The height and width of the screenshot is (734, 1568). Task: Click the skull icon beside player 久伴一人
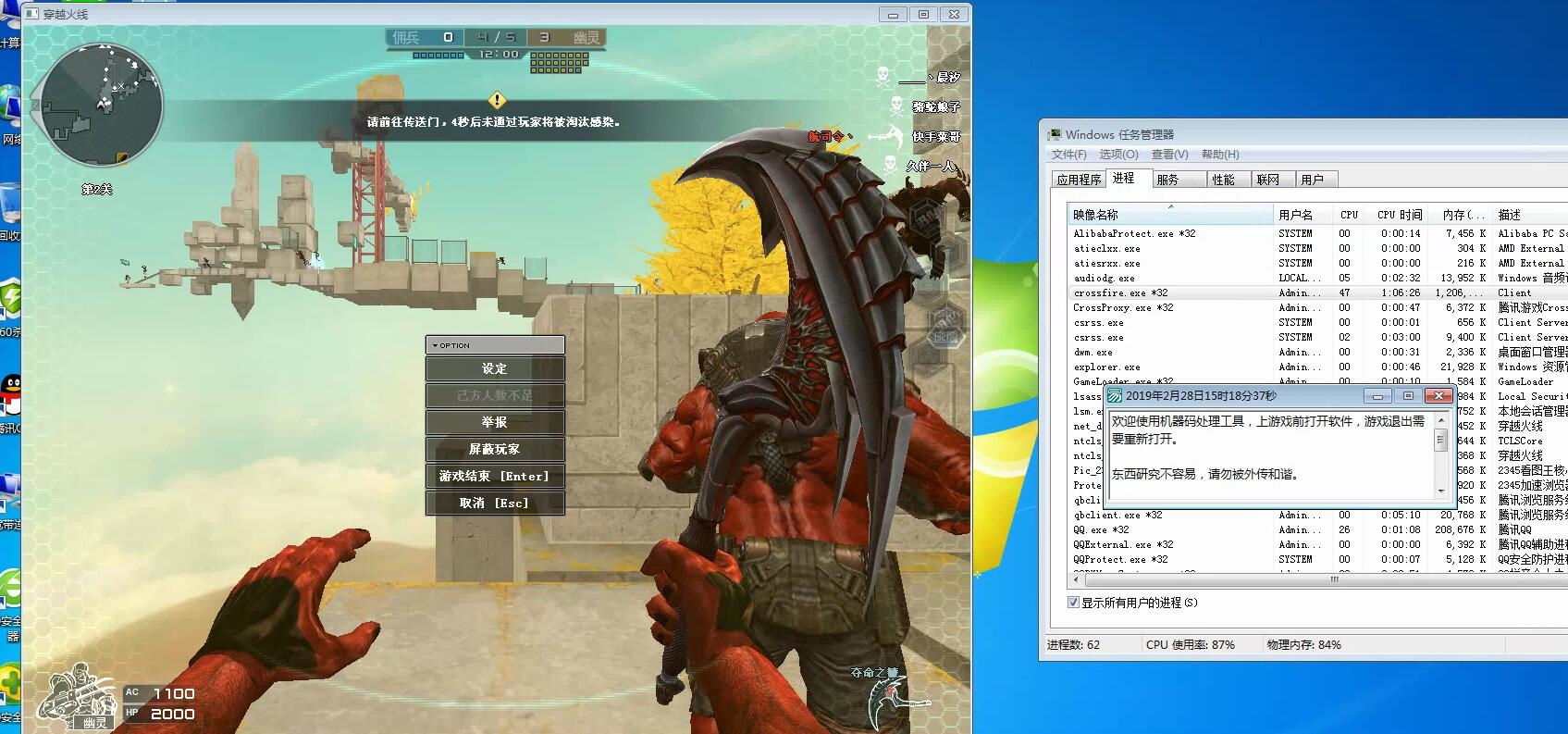890,165
